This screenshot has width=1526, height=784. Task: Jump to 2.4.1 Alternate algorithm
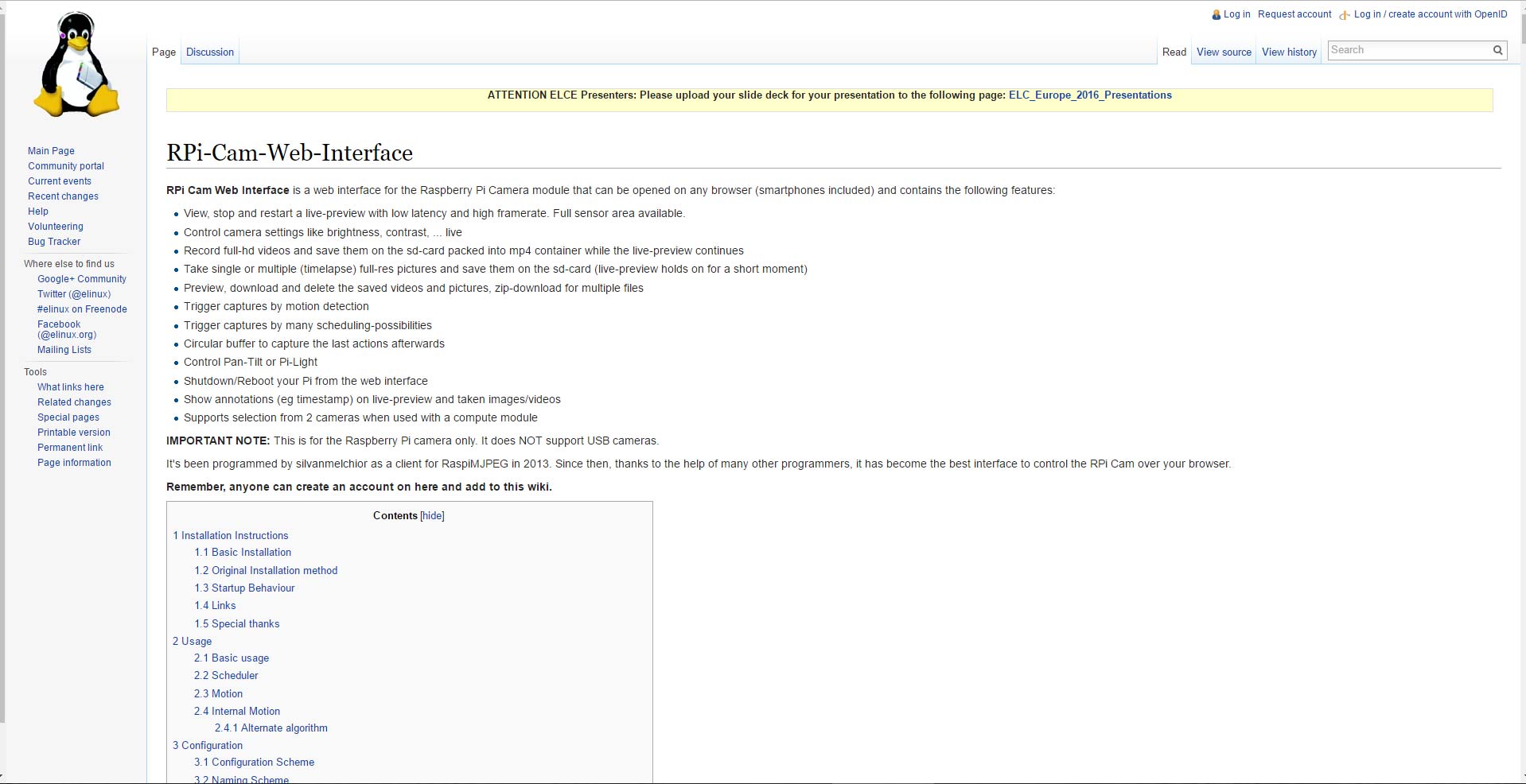point(271,728)
